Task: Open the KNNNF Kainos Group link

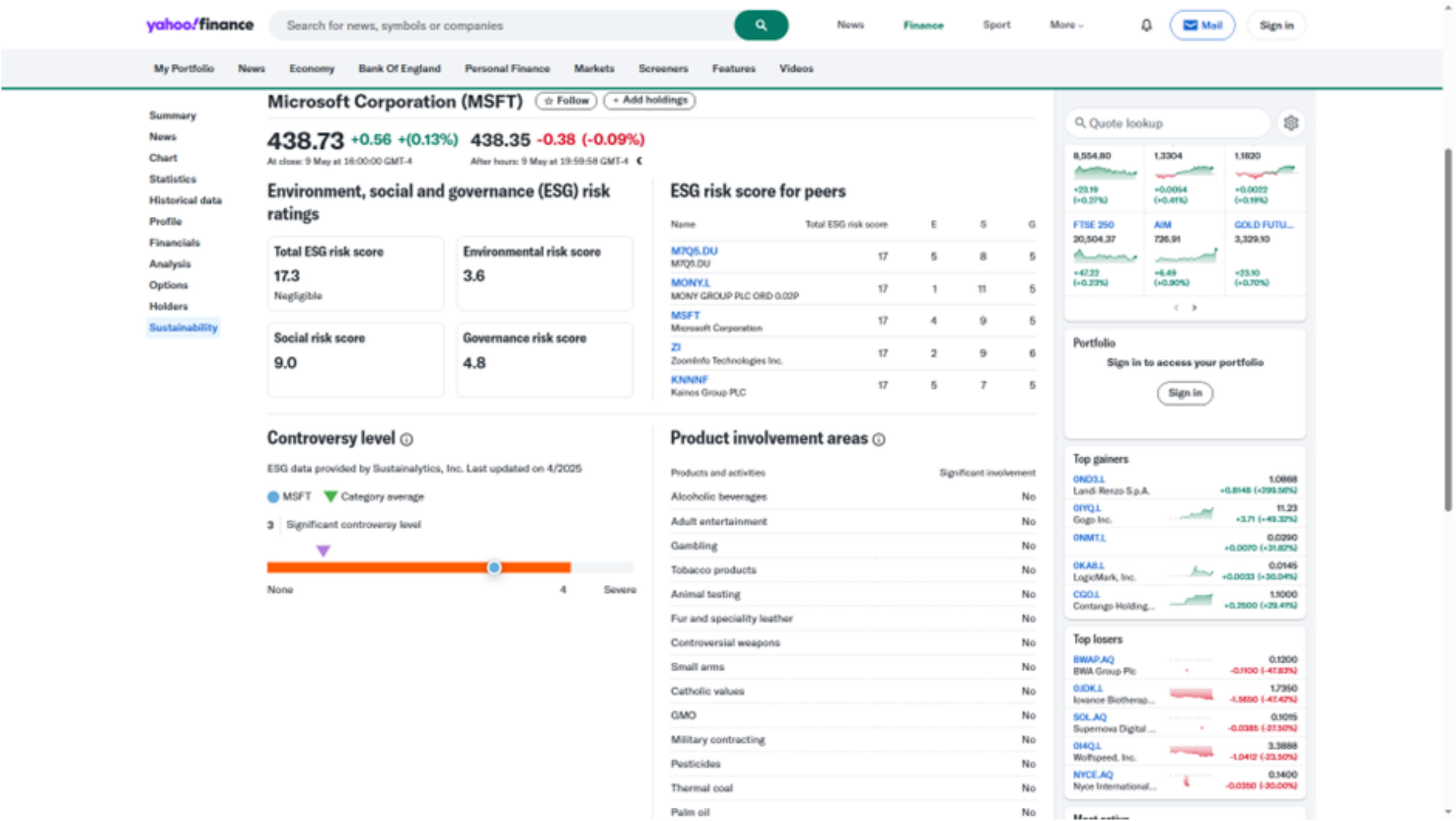Action: (x=689, y=380)
